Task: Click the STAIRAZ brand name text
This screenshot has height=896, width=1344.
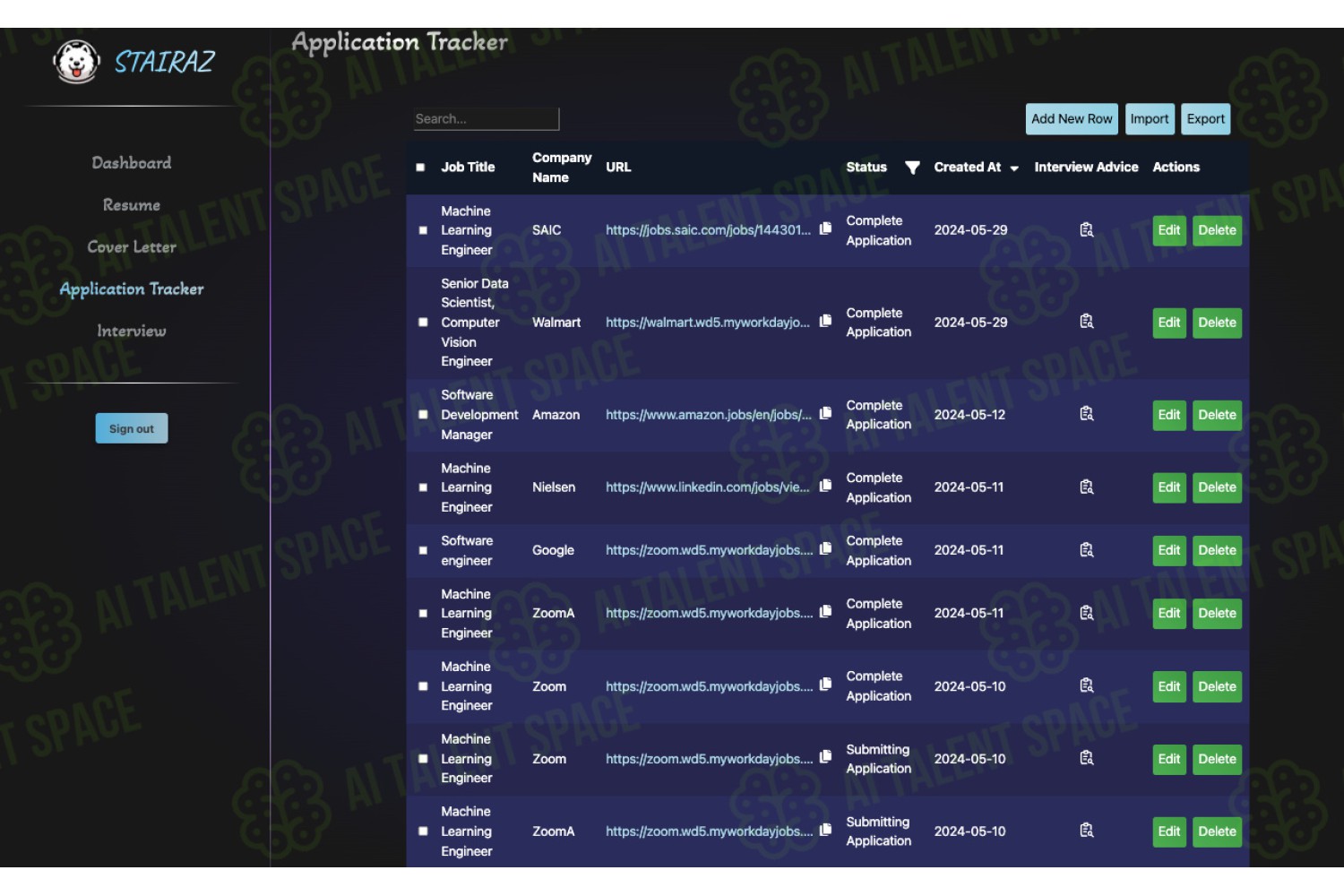Action: 165,62
